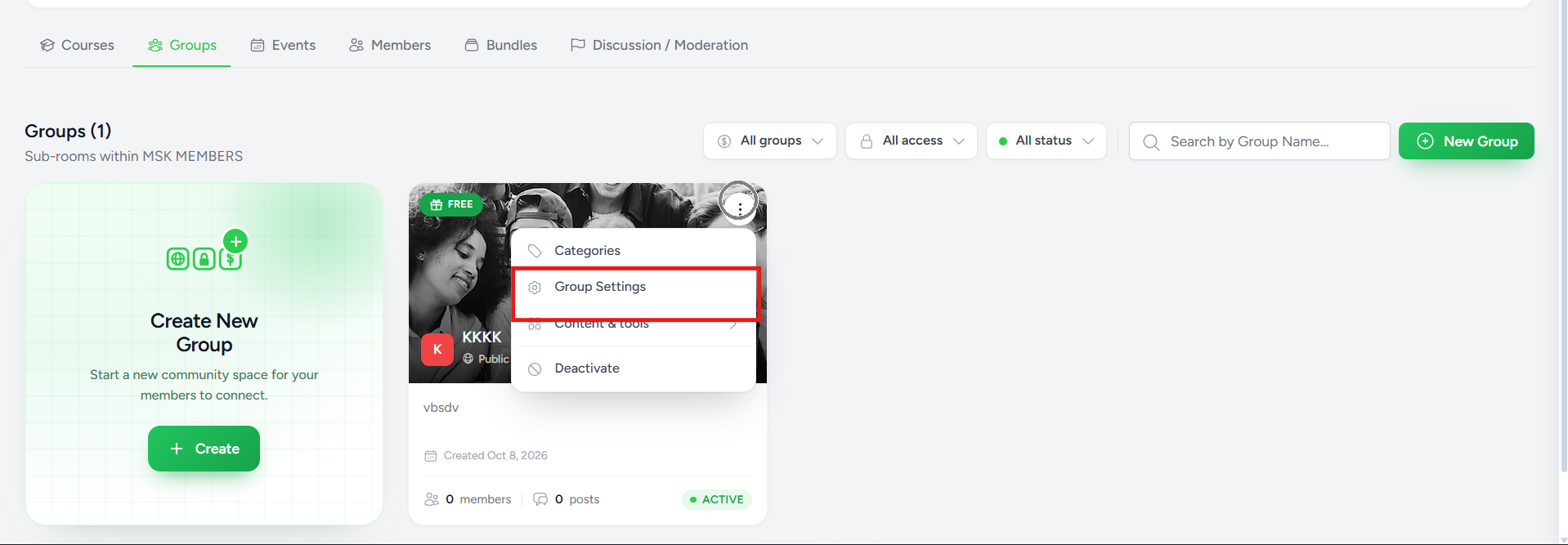This screenshot has width=1568, height=545.
Task: Click the 'Groups (1)' heading
Action: [x=68, y=131]
